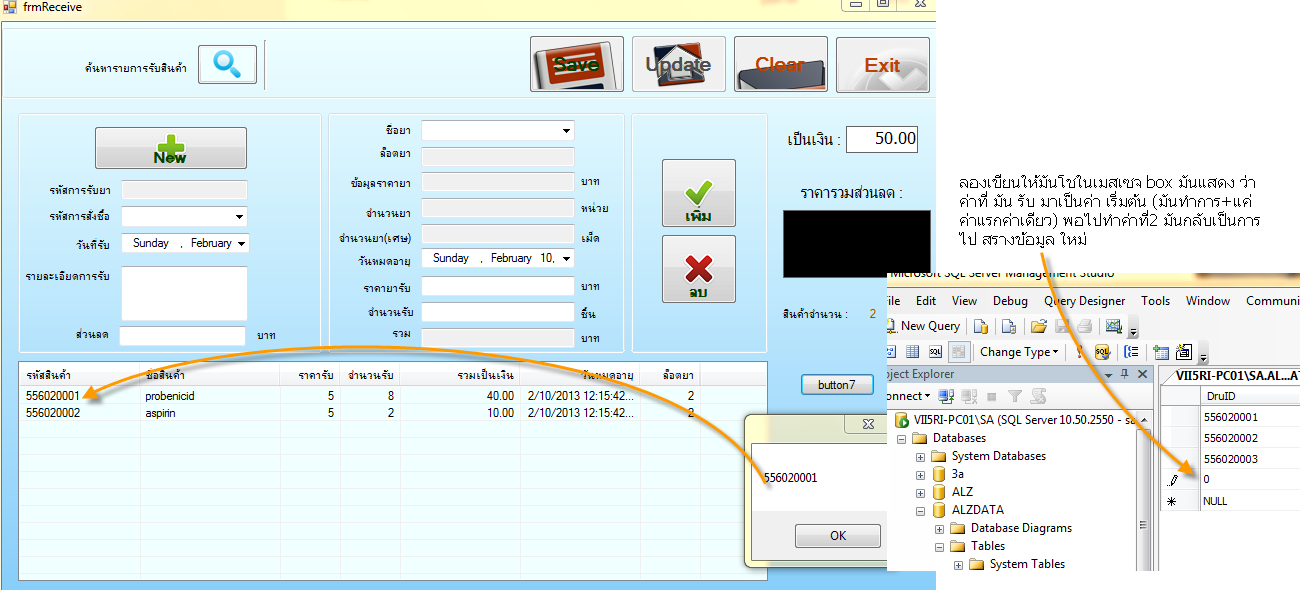Click the Save button
Image resolution: width=1300 pixels, height=590 pixels.
coord(577,64)
